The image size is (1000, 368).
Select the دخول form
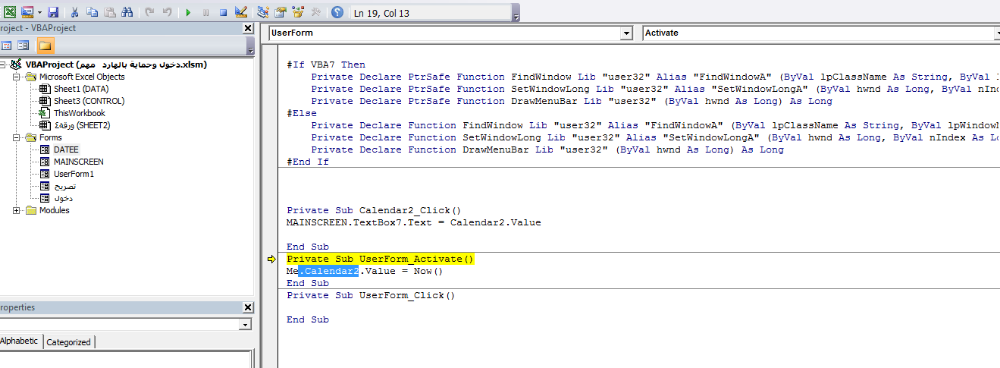pos(62,198)
